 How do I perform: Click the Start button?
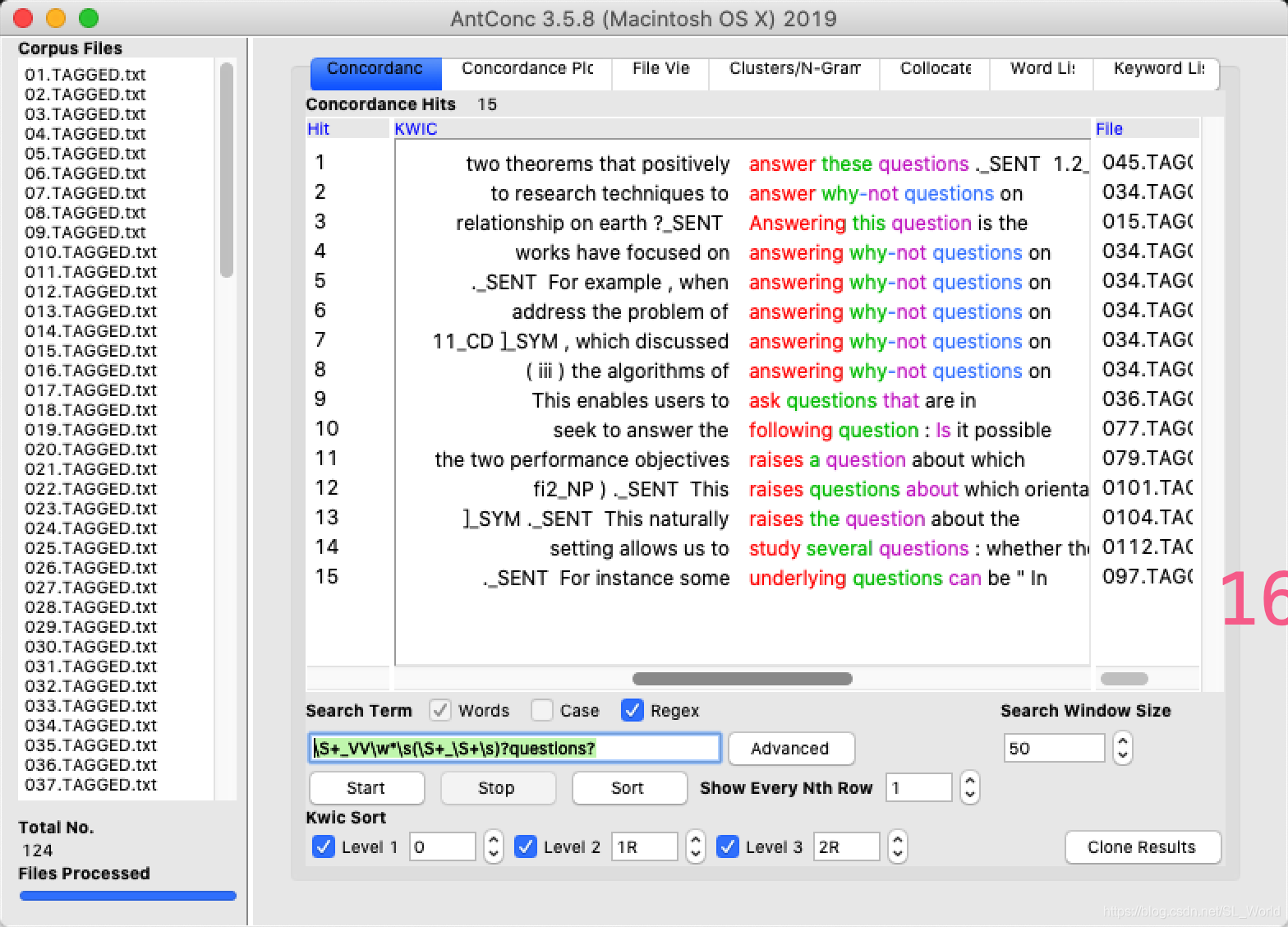[366, 788]
